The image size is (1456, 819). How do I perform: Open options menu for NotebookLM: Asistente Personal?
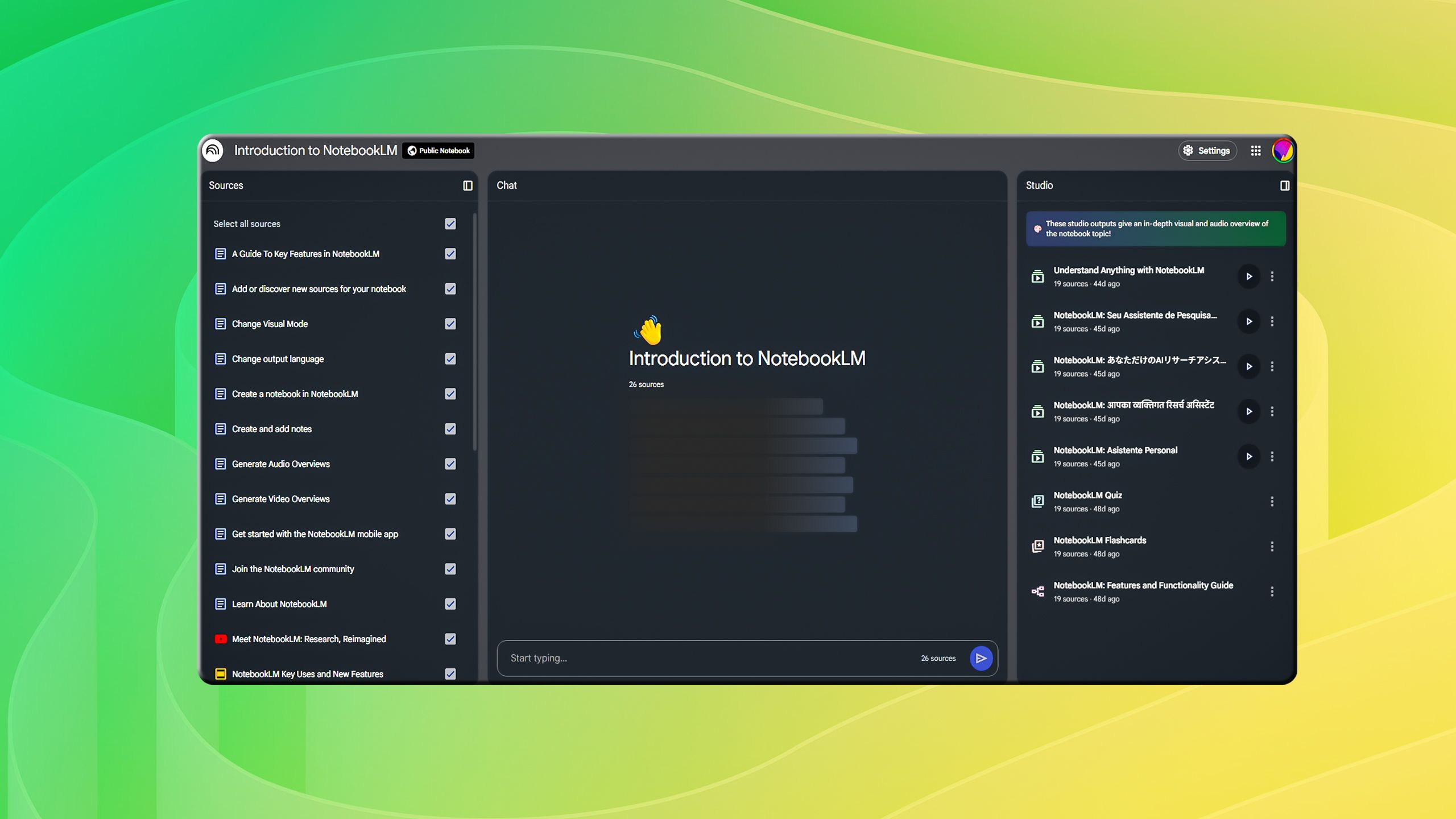click(1273, 456)
